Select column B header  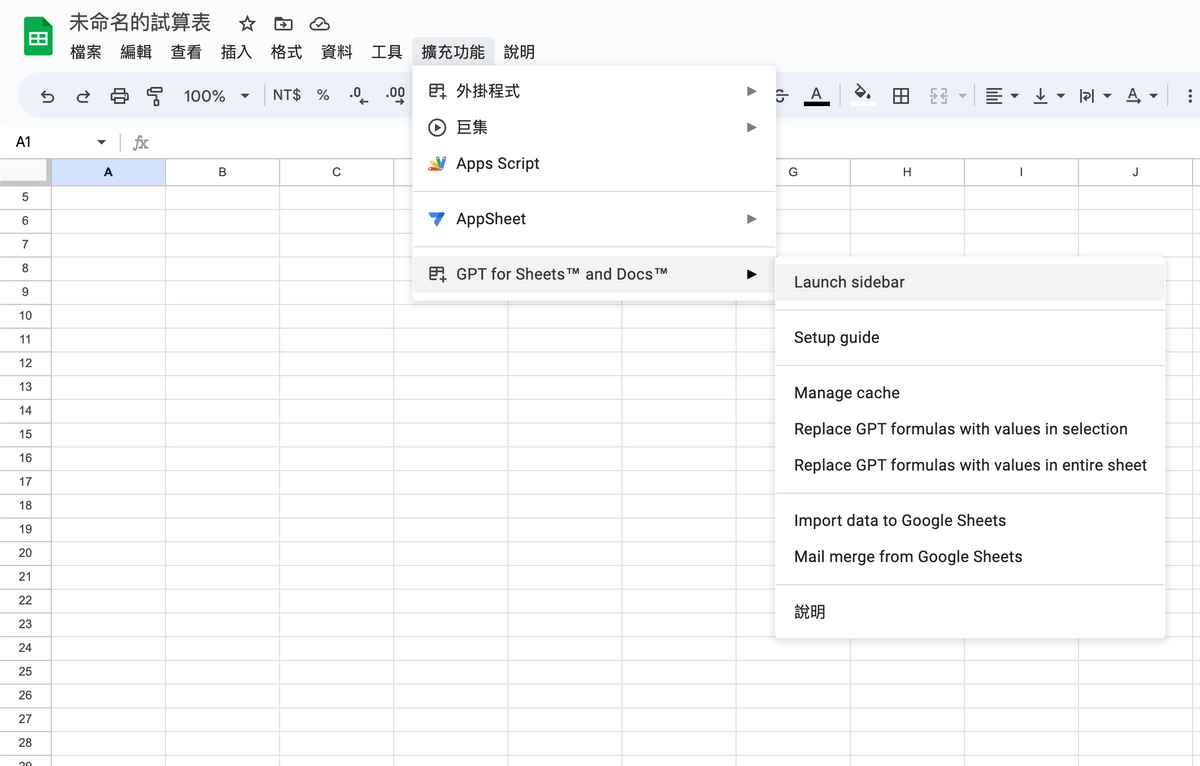pos(222,172)
